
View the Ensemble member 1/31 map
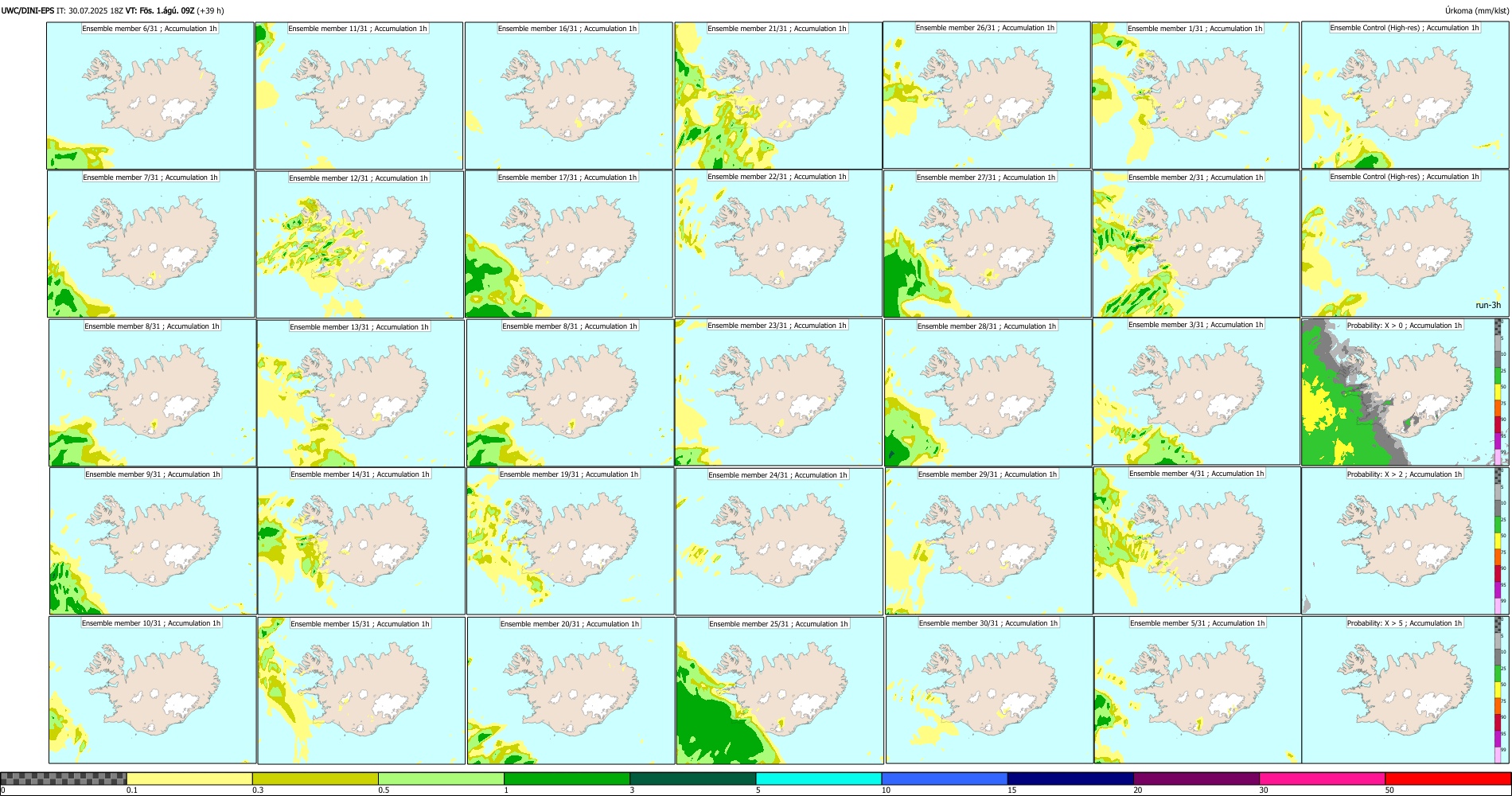coord(1195,96)
